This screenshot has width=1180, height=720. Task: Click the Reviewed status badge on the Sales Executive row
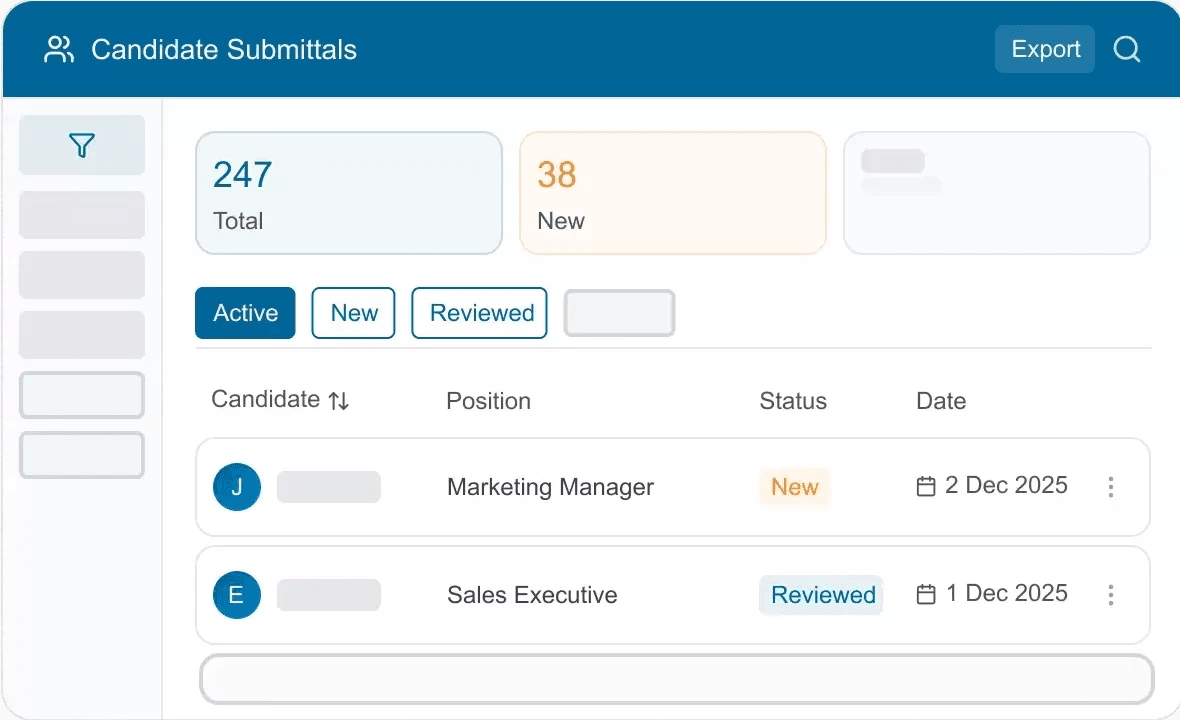(821, 595)
